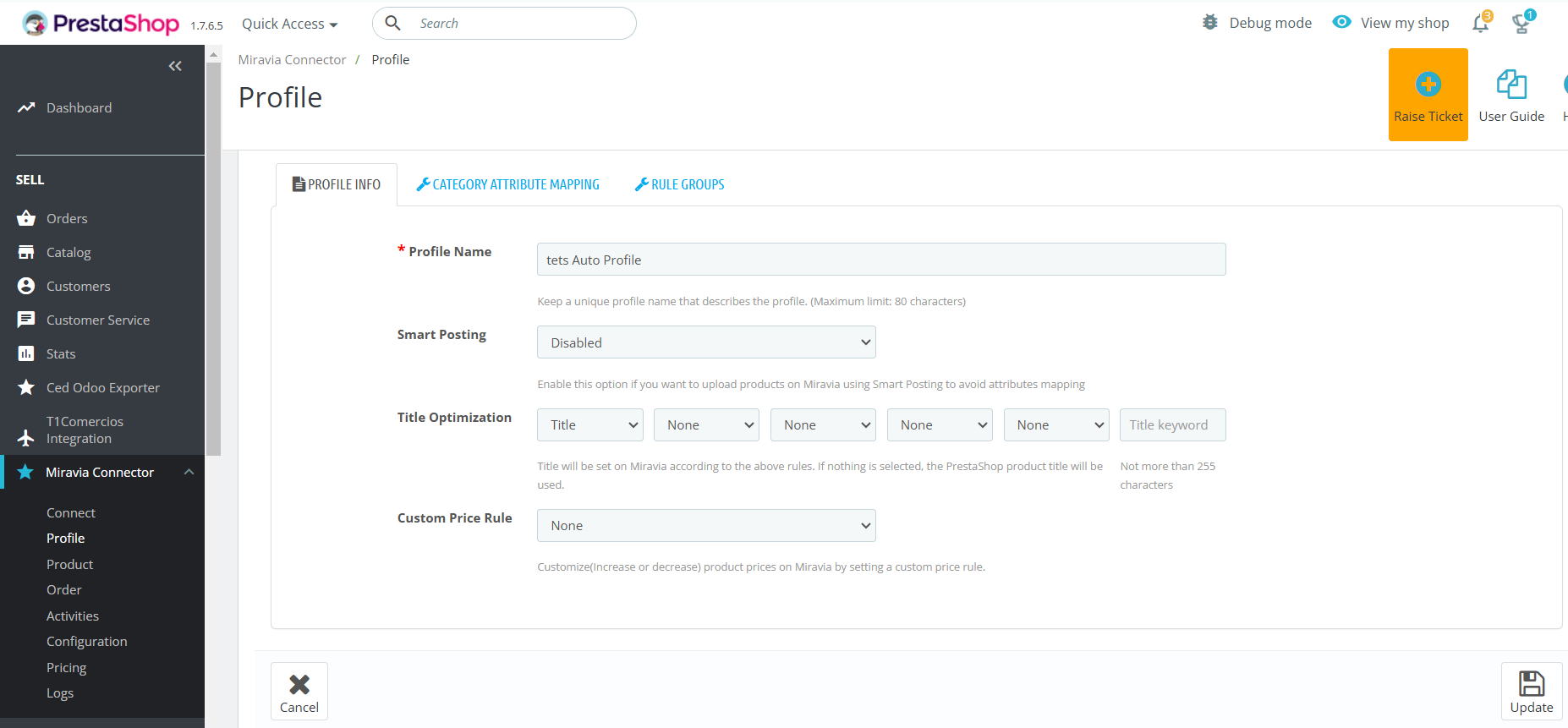Open the Dashboard menu label
The image size is (1568, 728).
(79, 107)
